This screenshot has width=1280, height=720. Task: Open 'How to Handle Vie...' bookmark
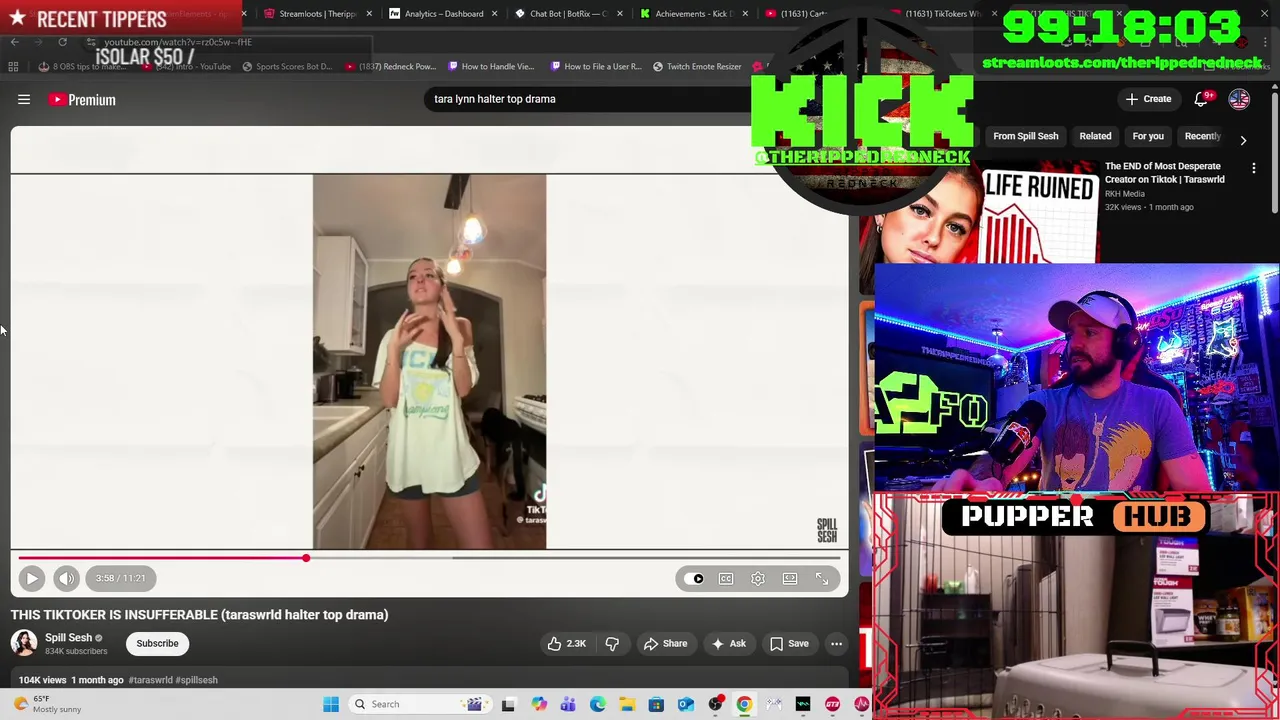(x=490, y=67)
